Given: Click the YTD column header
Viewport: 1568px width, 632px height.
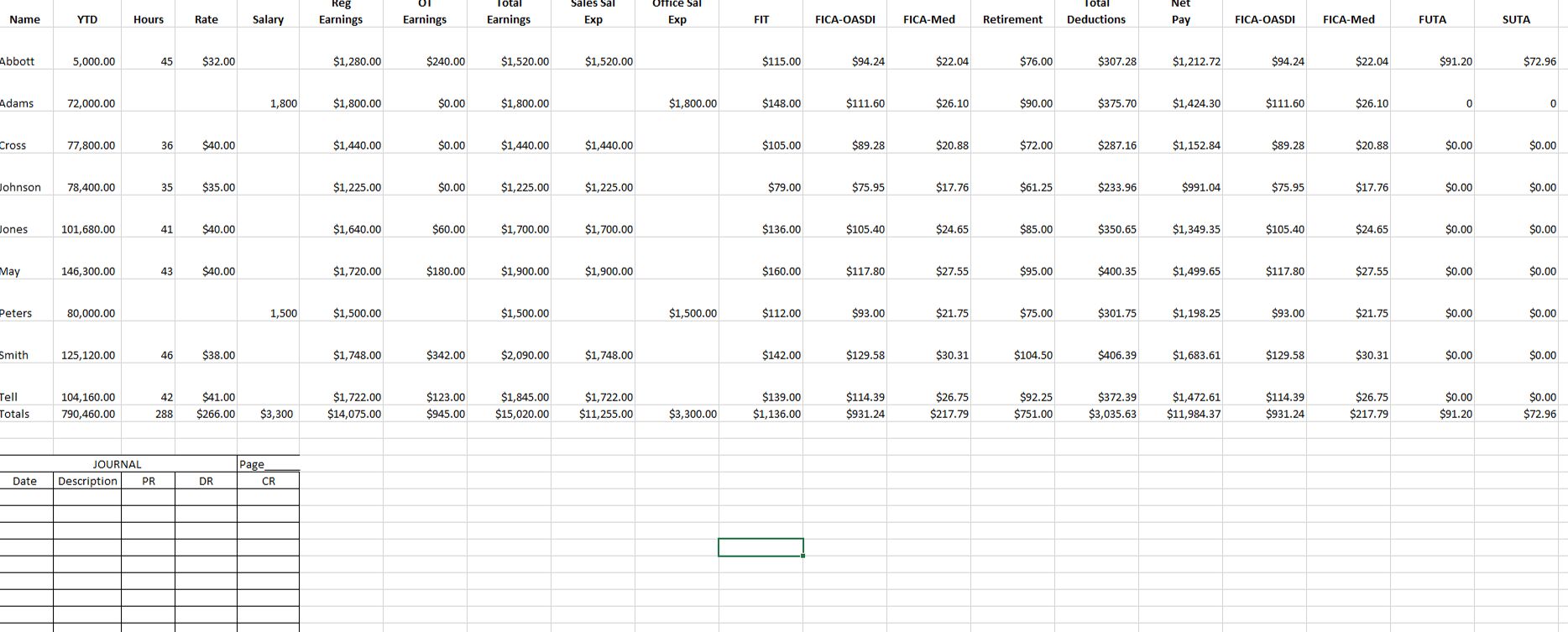Looking at the screenshot, I should tap(87, 19).
